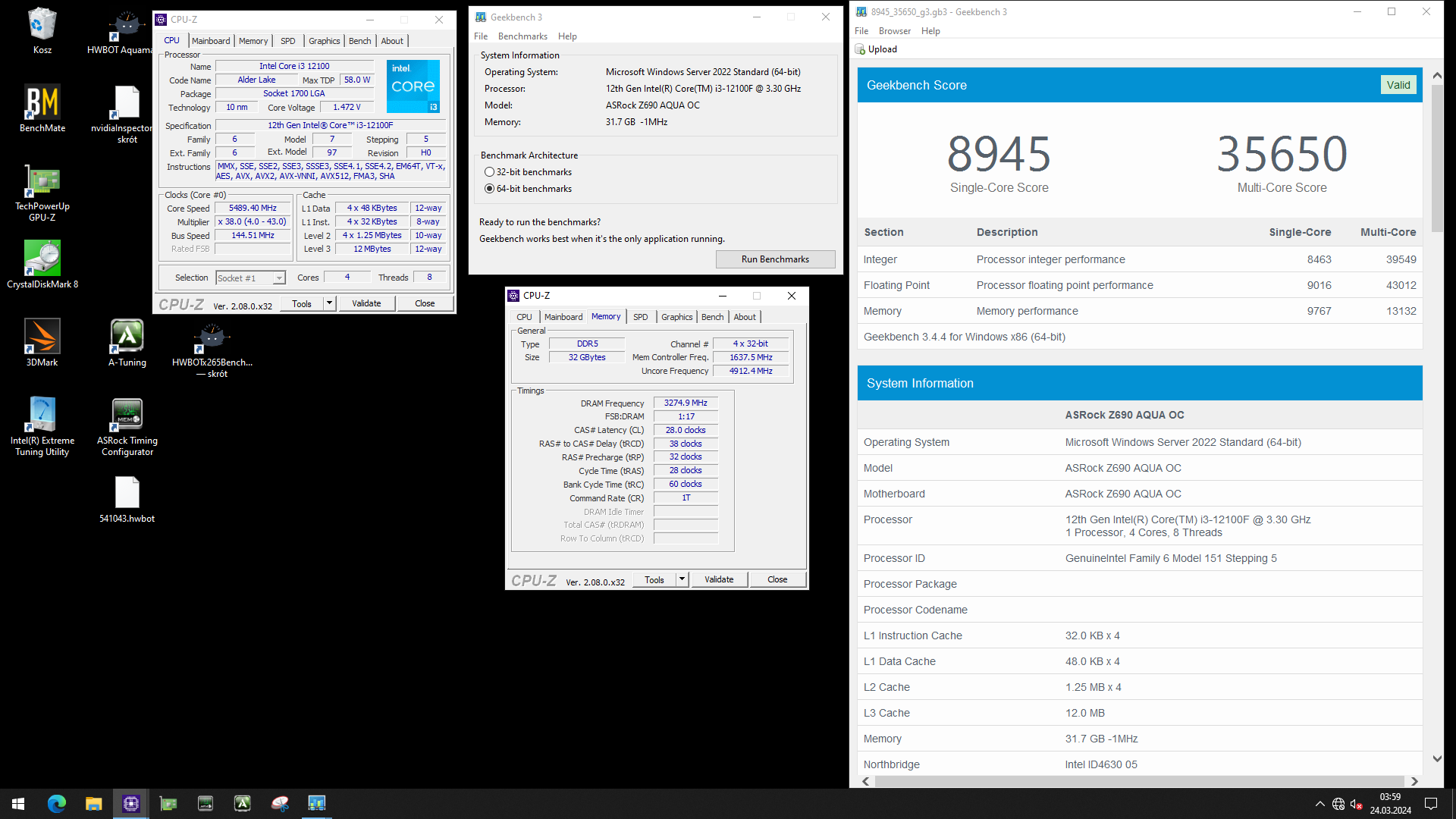Launch the Intel Extreme Tuning Utility icon

(42, 426)
